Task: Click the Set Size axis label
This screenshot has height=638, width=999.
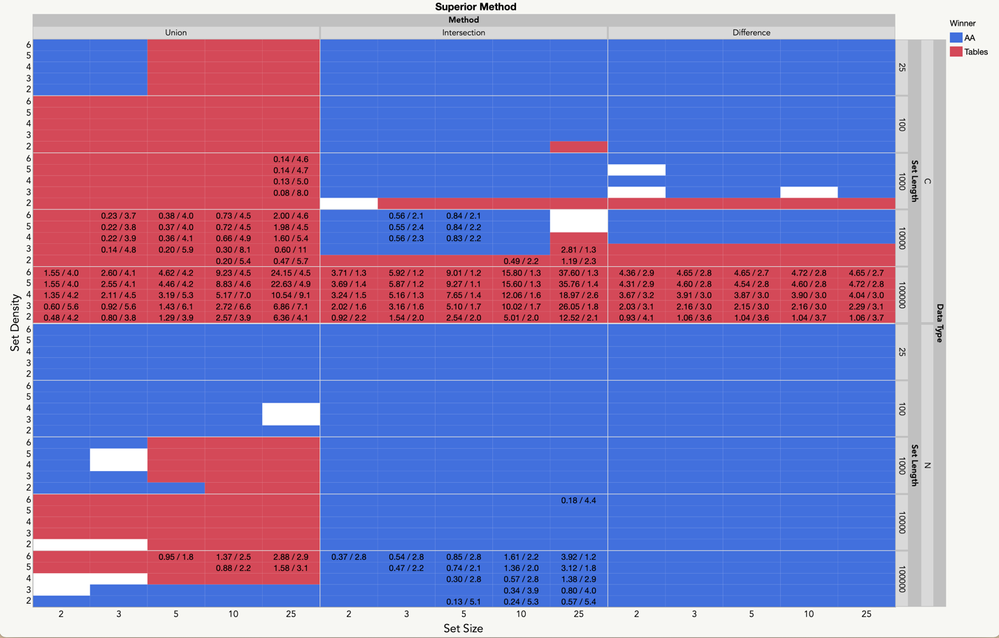Action: 463,628
